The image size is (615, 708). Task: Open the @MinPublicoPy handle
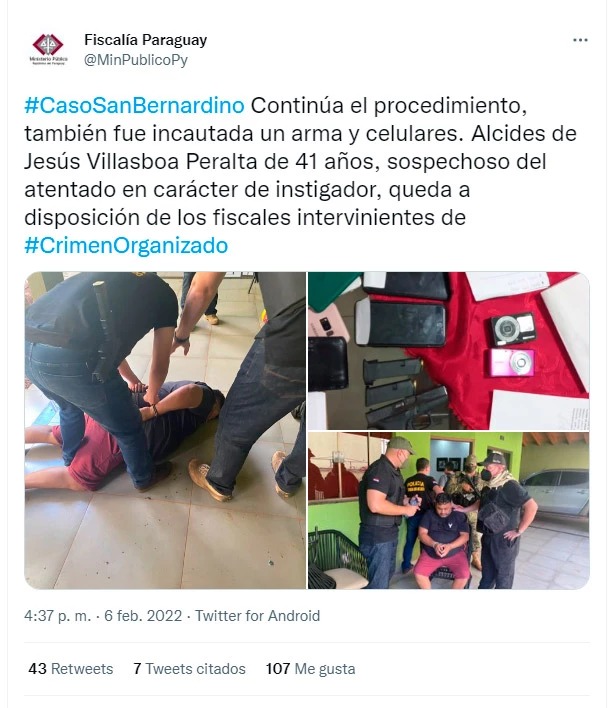[x=136, y=60]
